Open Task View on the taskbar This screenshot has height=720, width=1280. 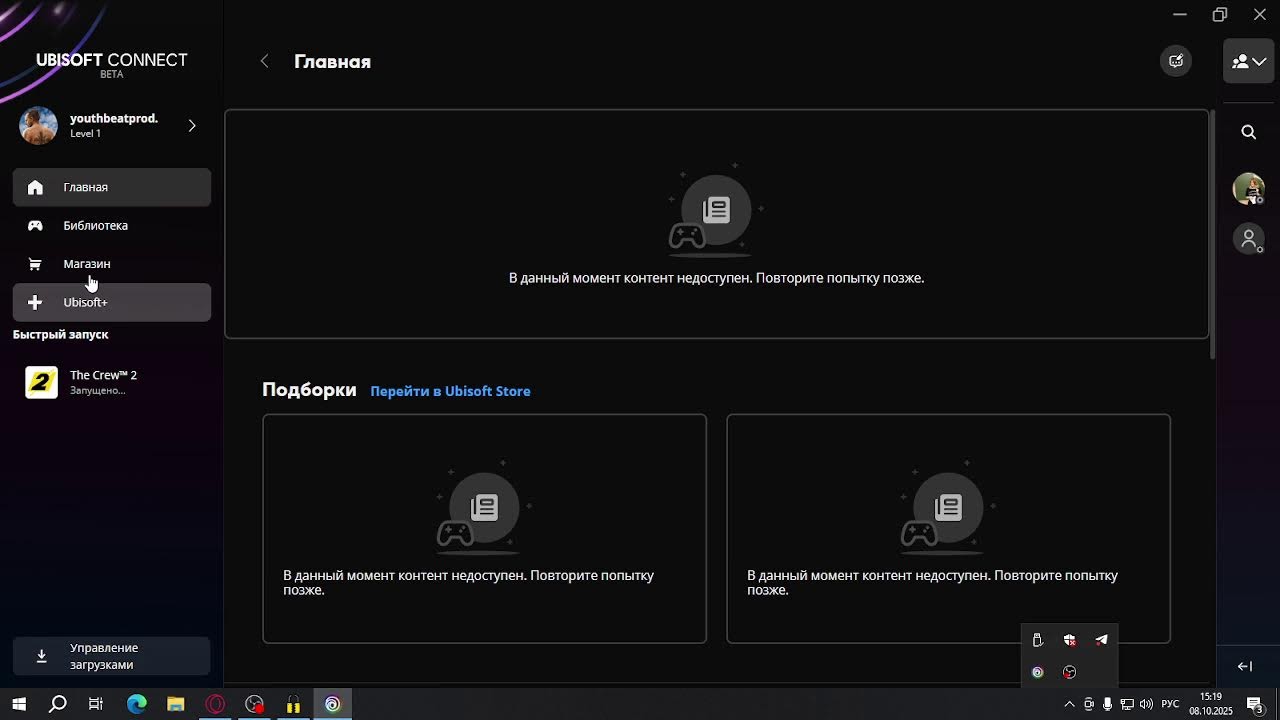[96, 704]
